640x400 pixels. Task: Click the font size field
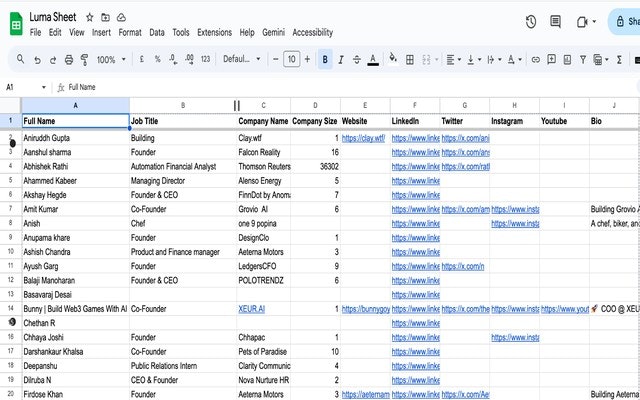[x=291, y=59]
